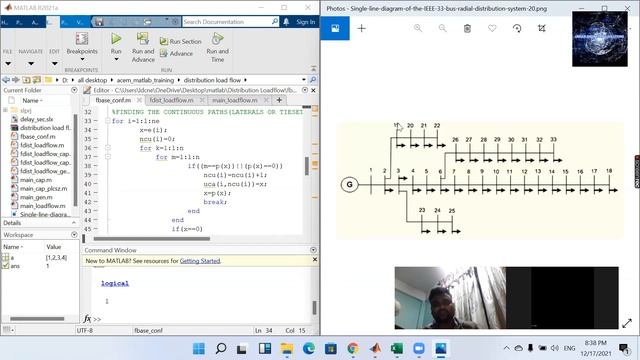Viewport: 640px width, 360px height.
Task: Click the Workspace horizontal scrollbar
Action: click(x=37, y=318)
